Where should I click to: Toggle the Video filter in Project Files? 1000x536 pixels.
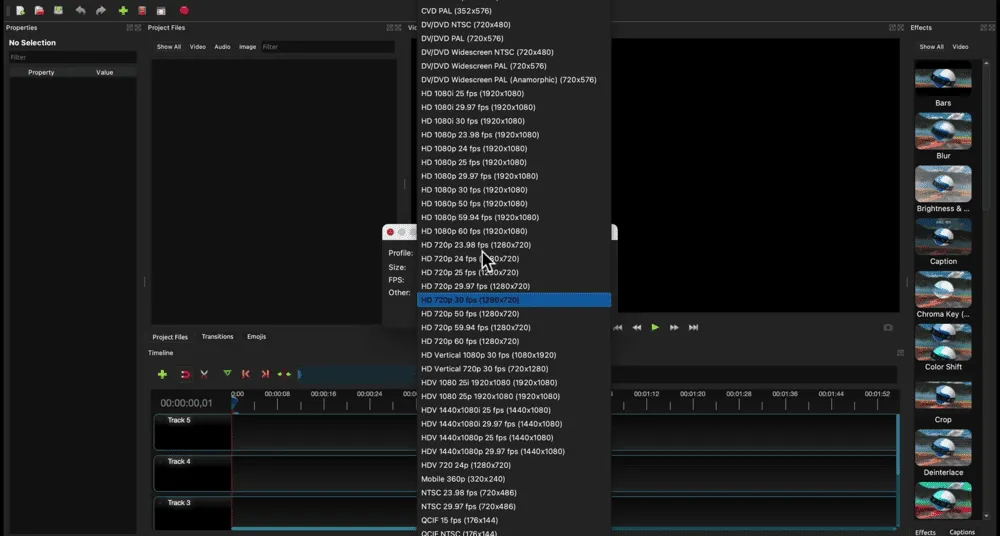(198, 47)
